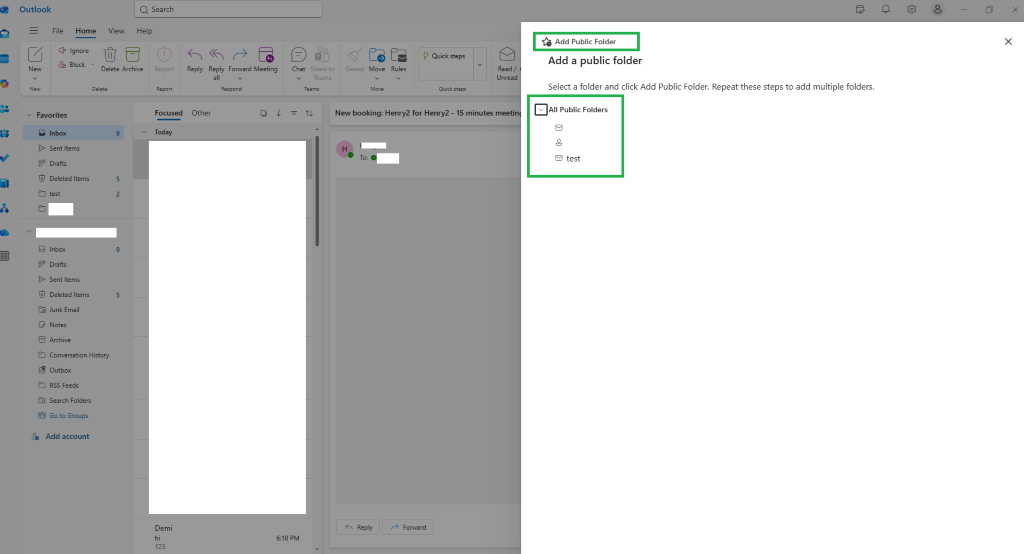Image resolution: width=1024 pixels, height=554 pixels.
Task: Click the Delete trash icon
Action: click(110, 54)
